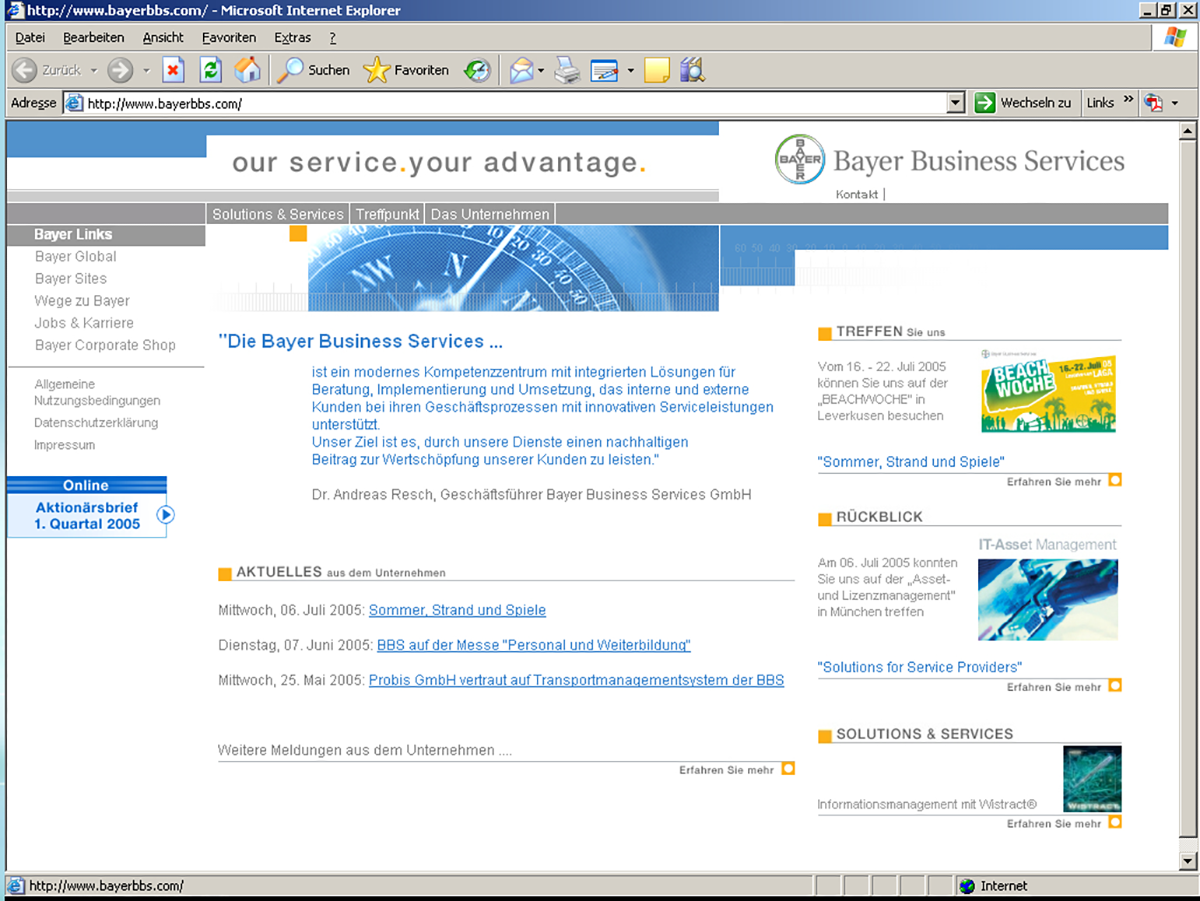Open the Probis GmbH Transportmanagementsystem news link
The height and width of the screenshot is (901, 1200).
click(x=576, y=680)
